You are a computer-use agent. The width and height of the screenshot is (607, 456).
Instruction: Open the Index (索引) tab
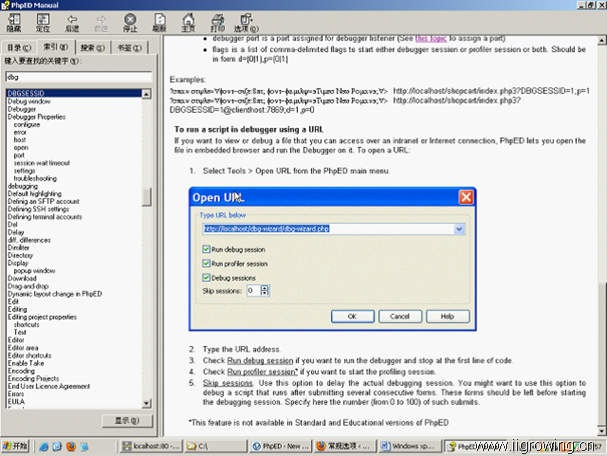(55, 47)
